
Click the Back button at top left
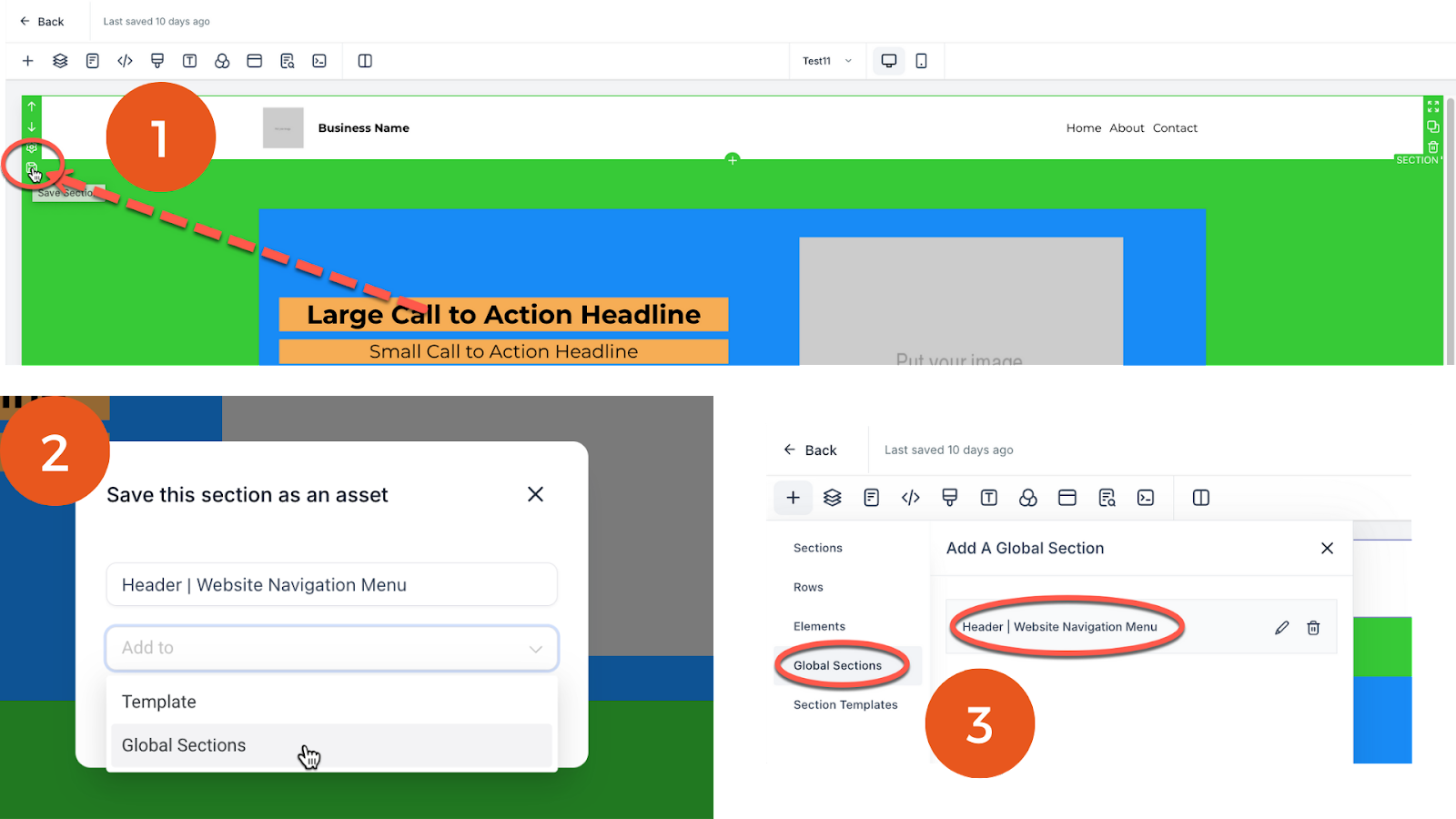coord(42,21)
